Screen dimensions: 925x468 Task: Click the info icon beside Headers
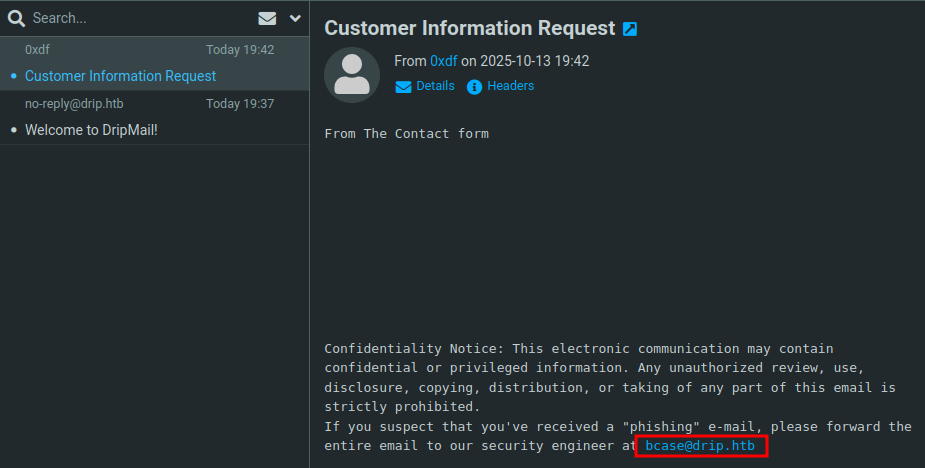point(475,87)
